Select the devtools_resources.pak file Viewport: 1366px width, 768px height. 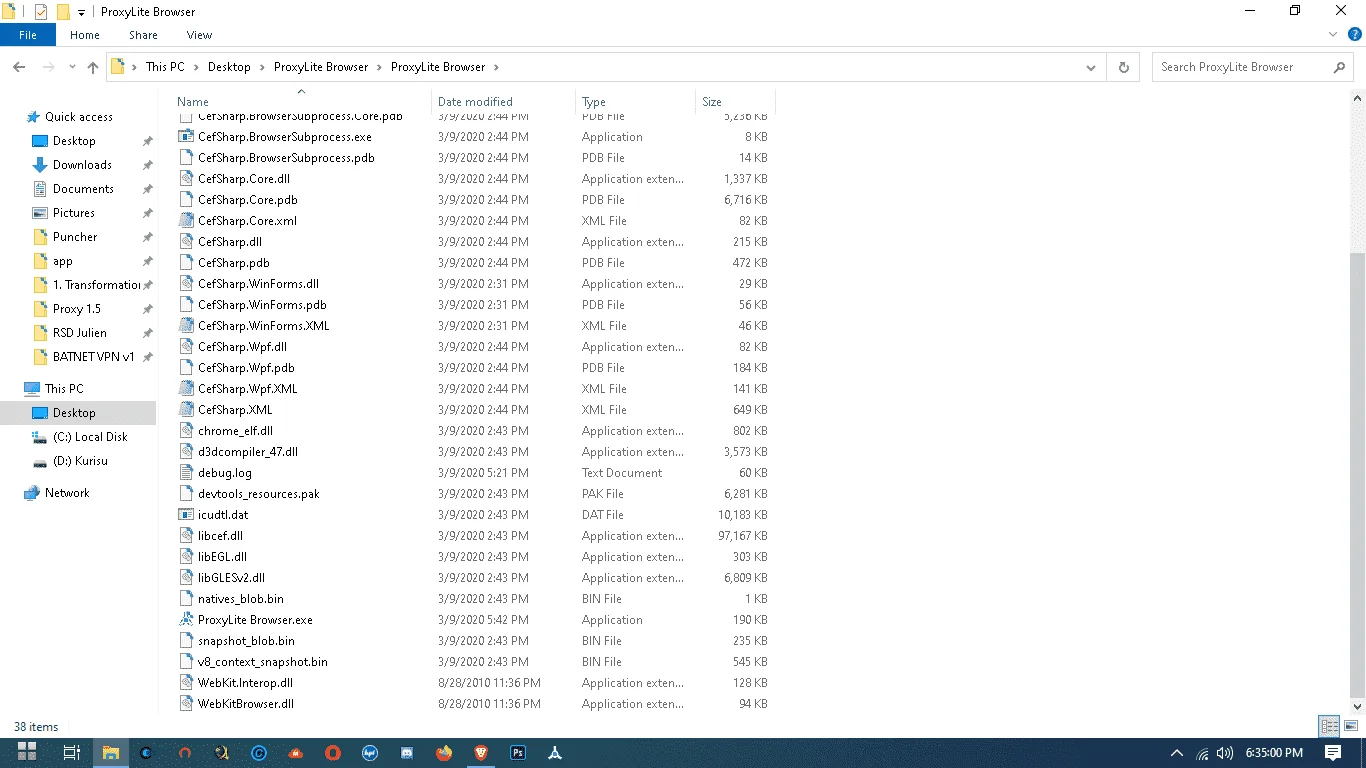coord(259,494)
